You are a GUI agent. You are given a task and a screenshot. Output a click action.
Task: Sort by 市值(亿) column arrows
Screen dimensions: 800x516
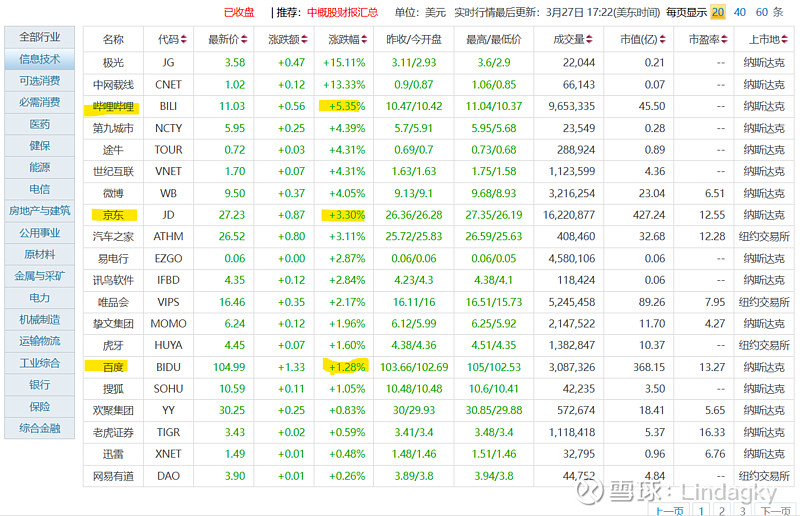(662, 39)
